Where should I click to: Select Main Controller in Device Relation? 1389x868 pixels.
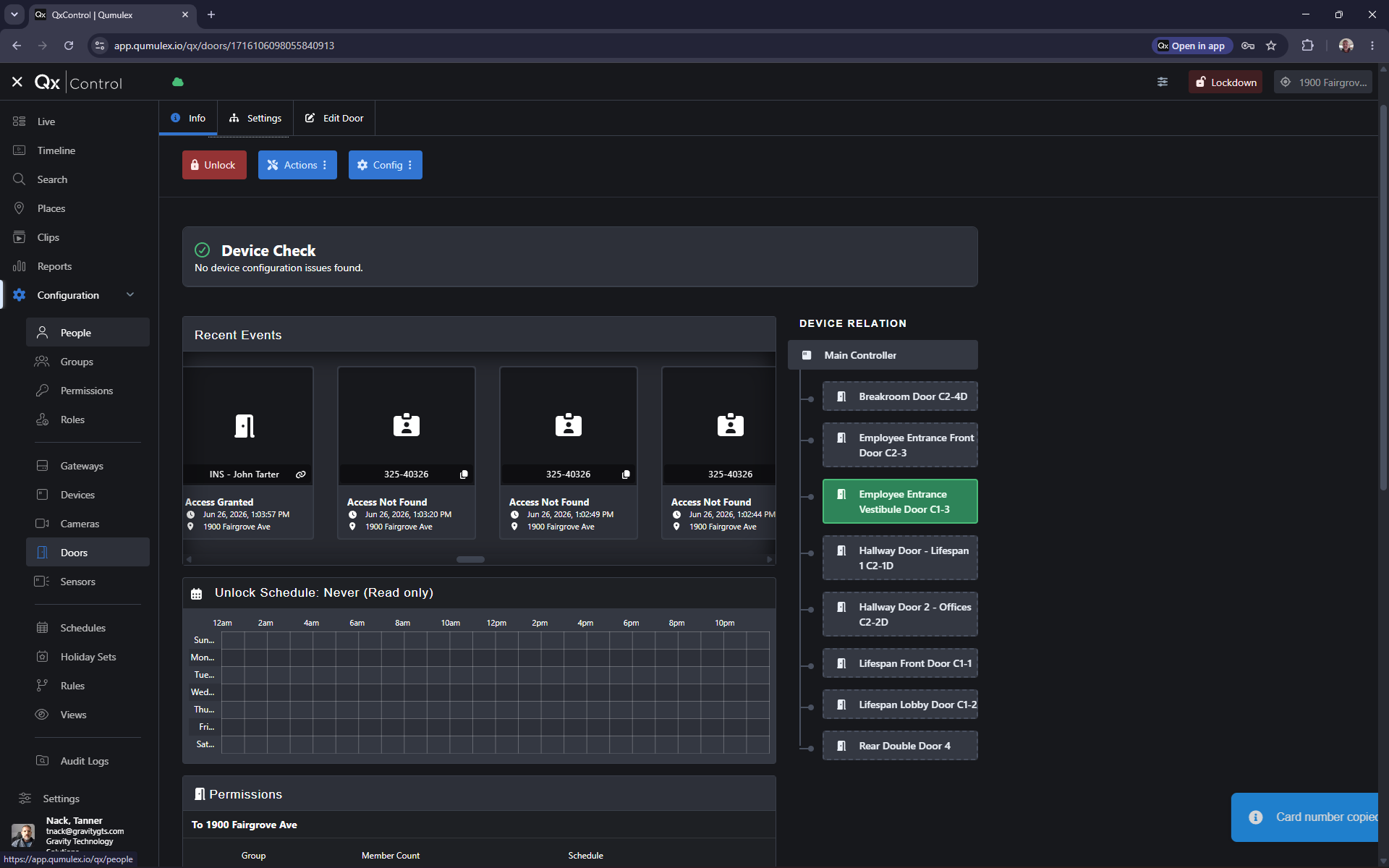coord(883,355)
